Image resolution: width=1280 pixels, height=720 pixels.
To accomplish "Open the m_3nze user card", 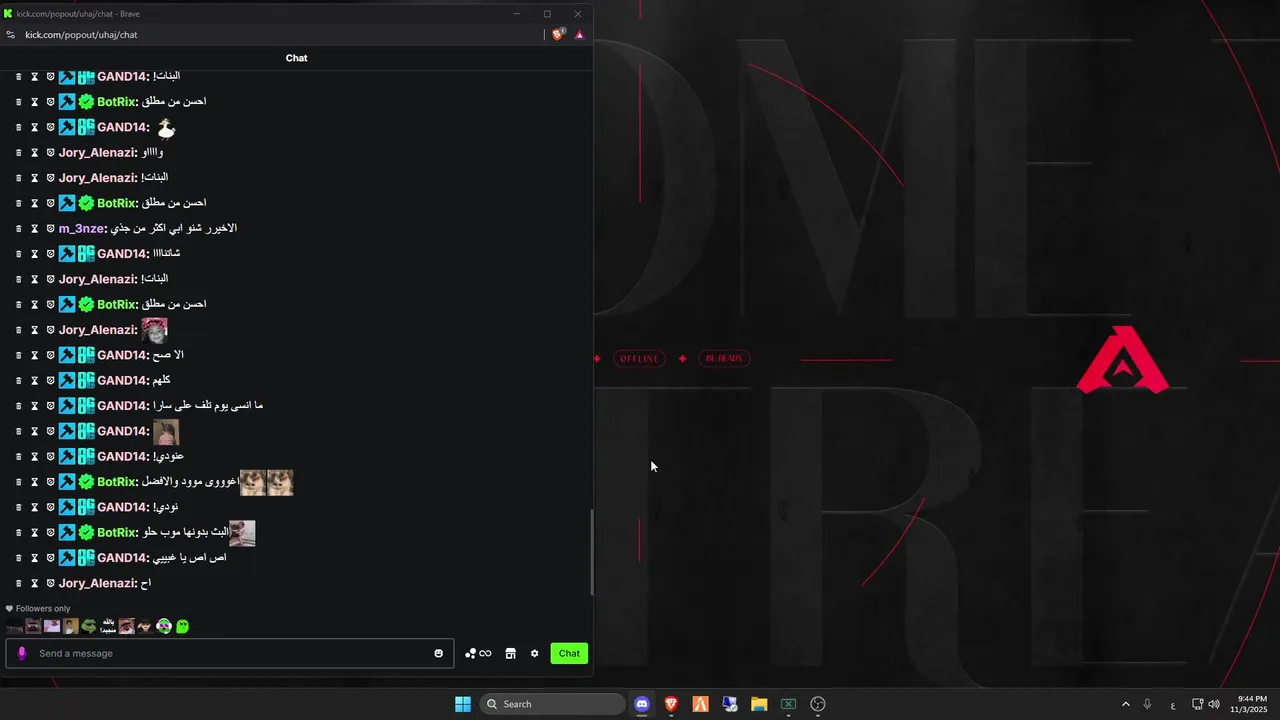I will 81,229.
